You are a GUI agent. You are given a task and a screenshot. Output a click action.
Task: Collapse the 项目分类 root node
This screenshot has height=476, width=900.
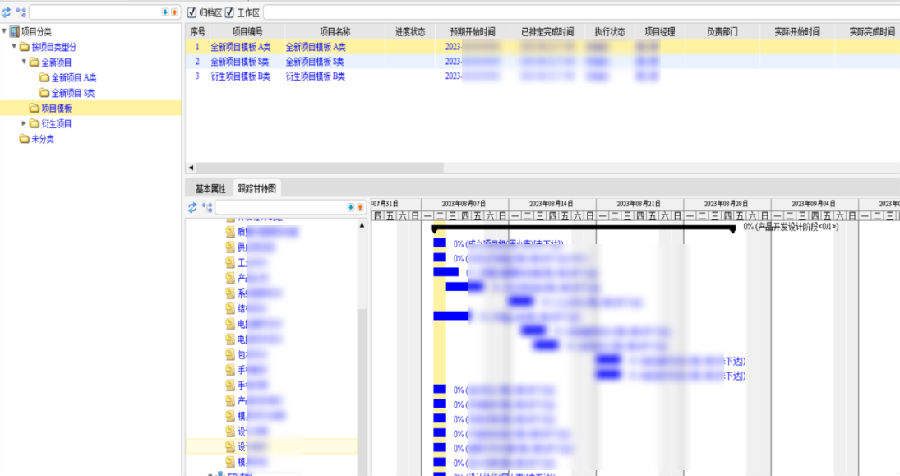click(5, 31)
